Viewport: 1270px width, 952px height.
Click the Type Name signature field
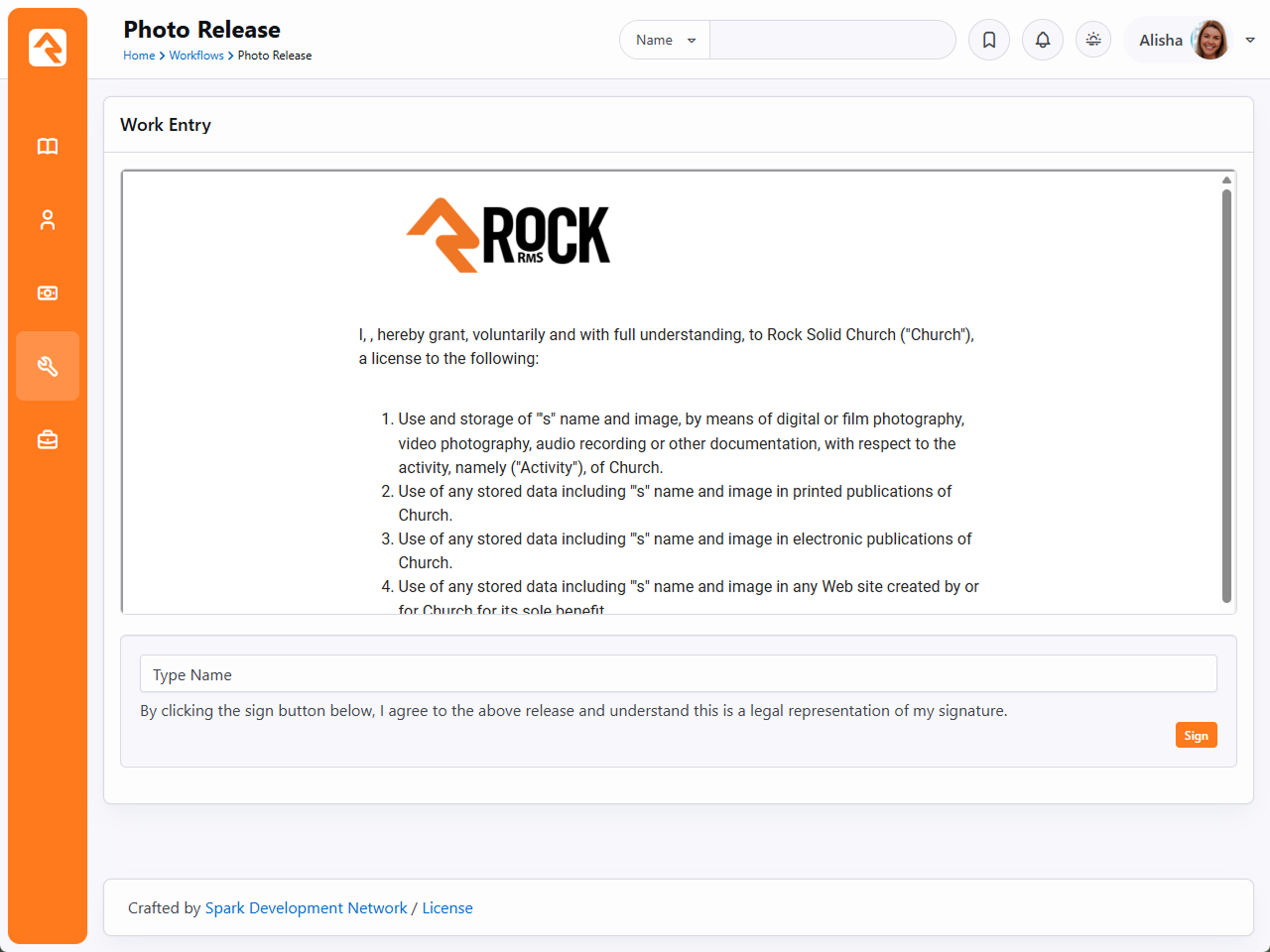tap(678, 674)
